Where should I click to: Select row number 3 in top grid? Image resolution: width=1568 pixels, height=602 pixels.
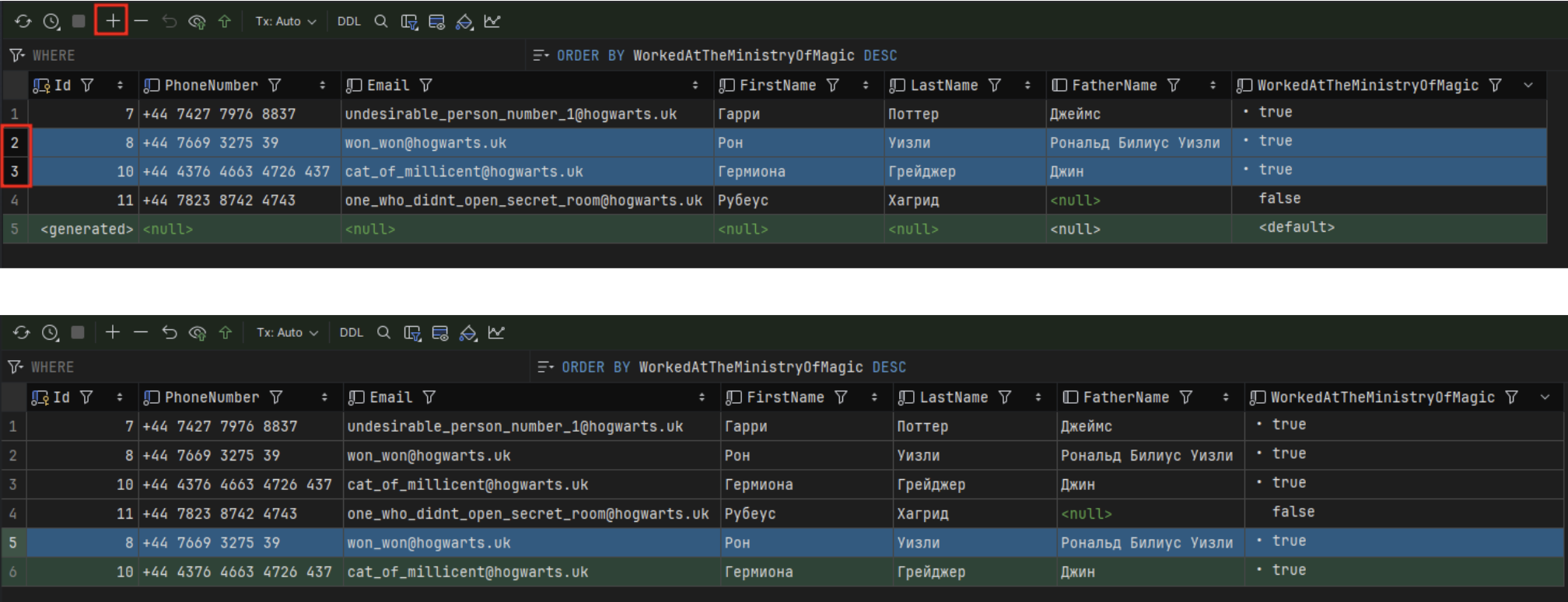point(15,172)
